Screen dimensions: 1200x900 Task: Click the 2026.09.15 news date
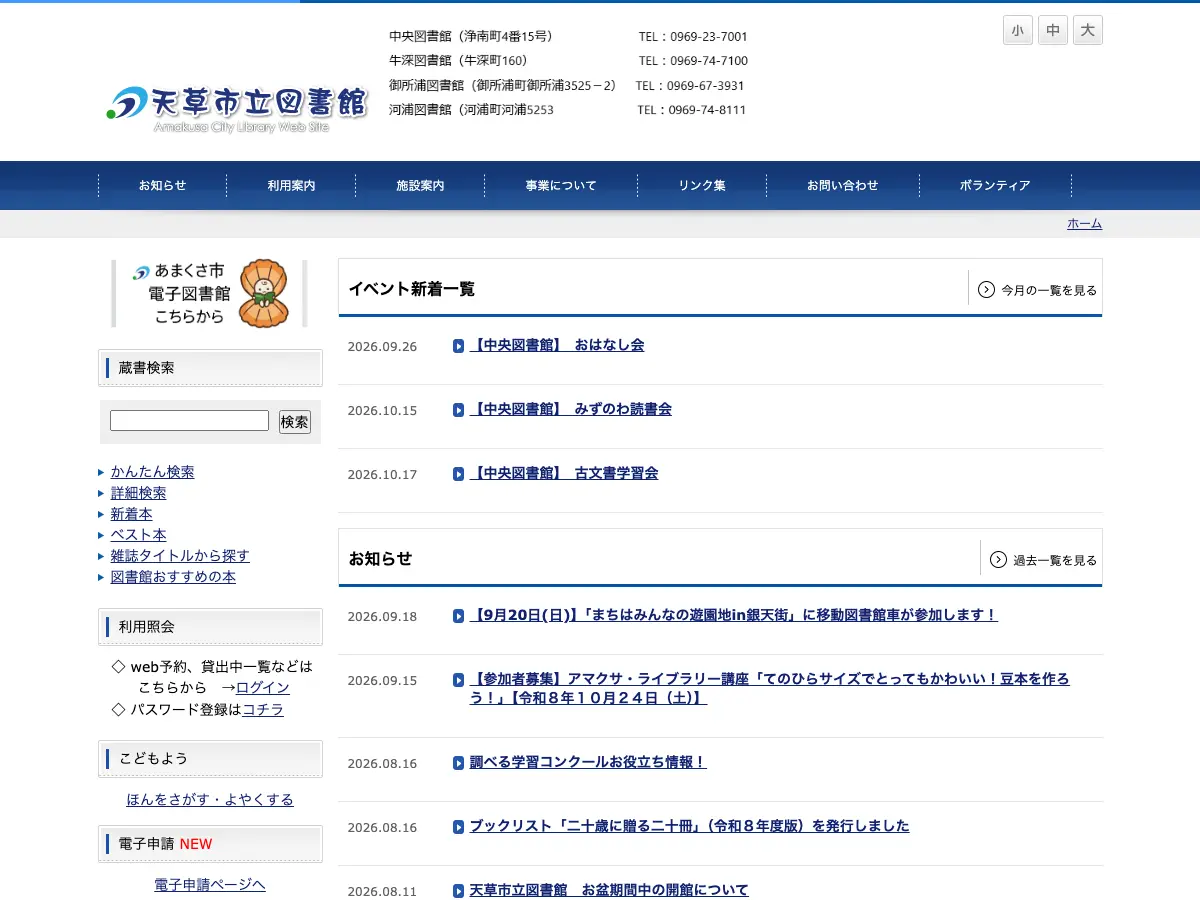382,681
